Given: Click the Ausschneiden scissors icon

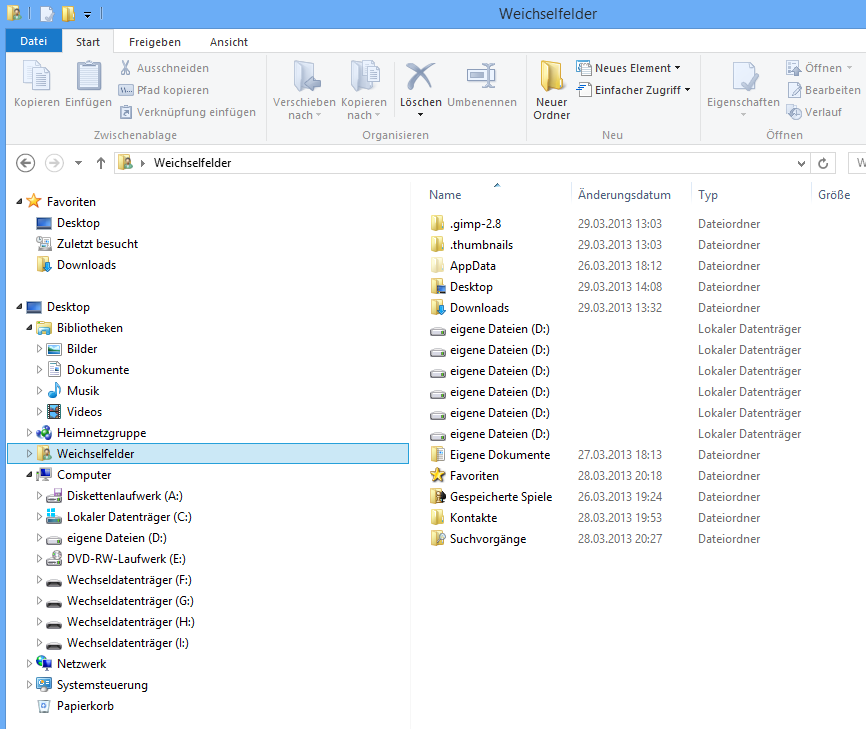Looking at the screenshot, I should tap(125, 68).
